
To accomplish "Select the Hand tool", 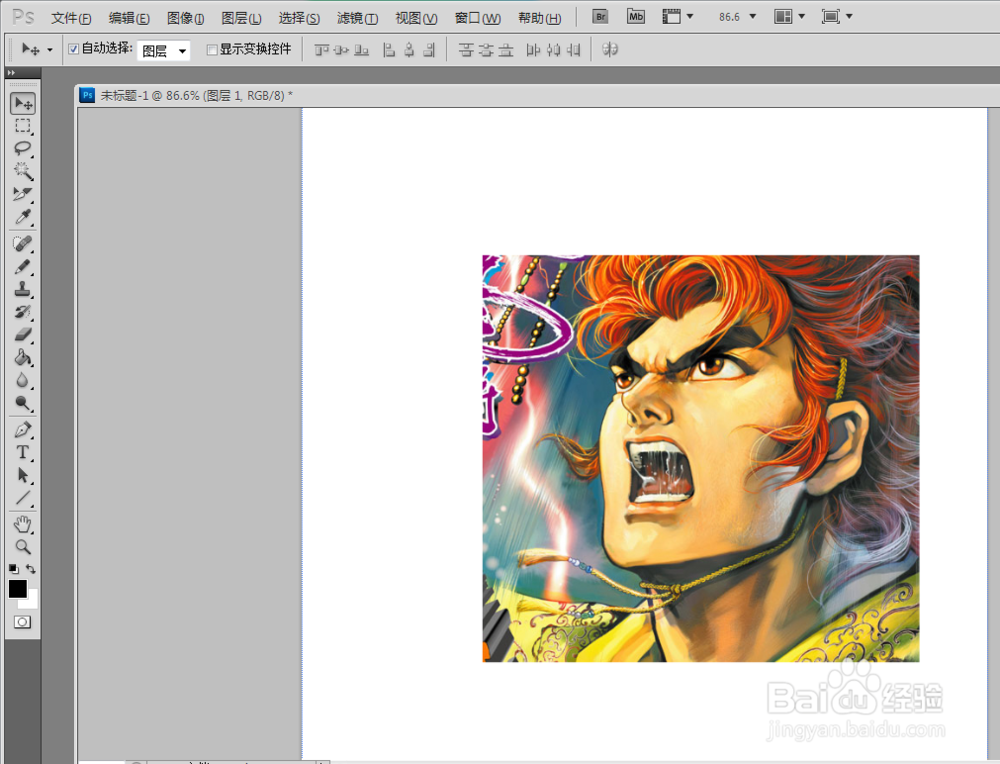I will click(23, 525).
